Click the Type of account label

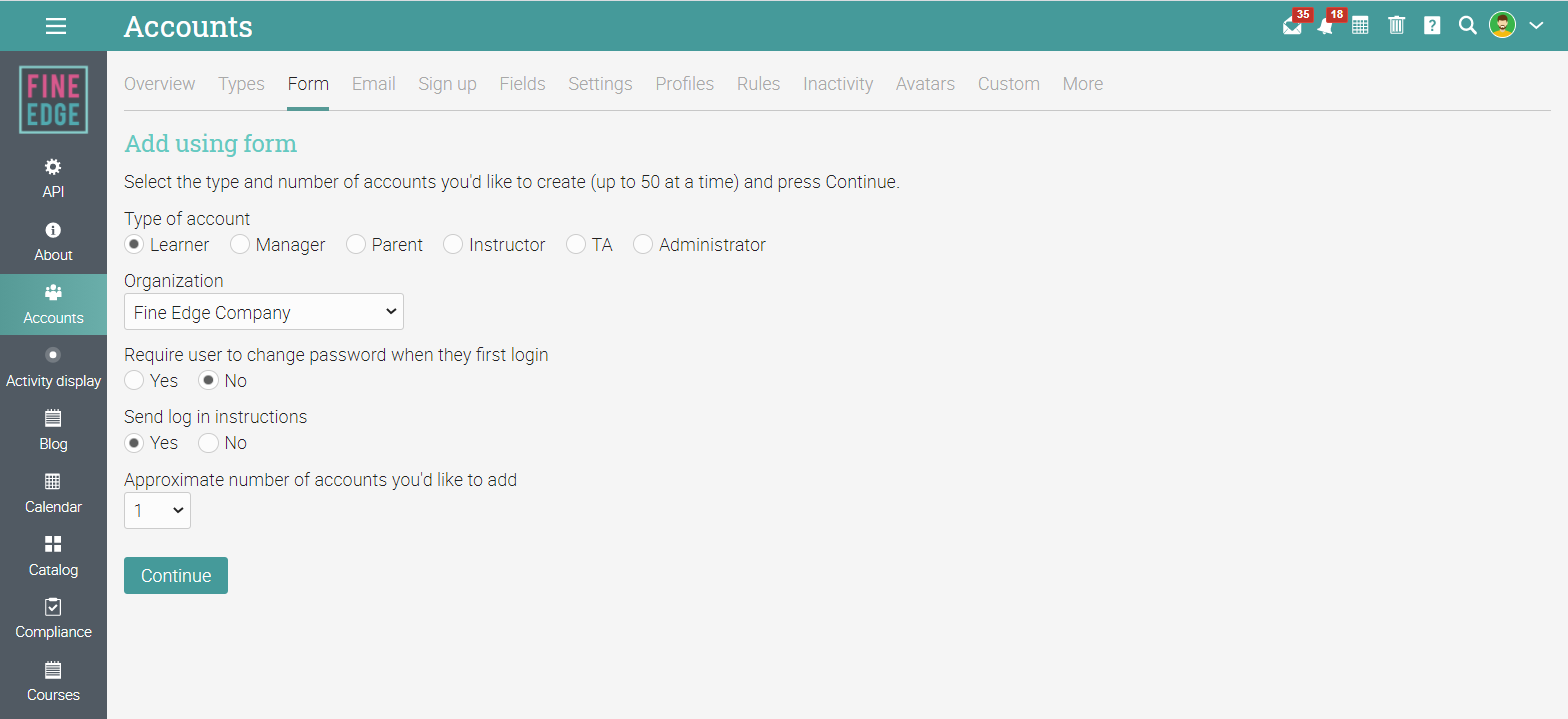click(x=187, y=219)
